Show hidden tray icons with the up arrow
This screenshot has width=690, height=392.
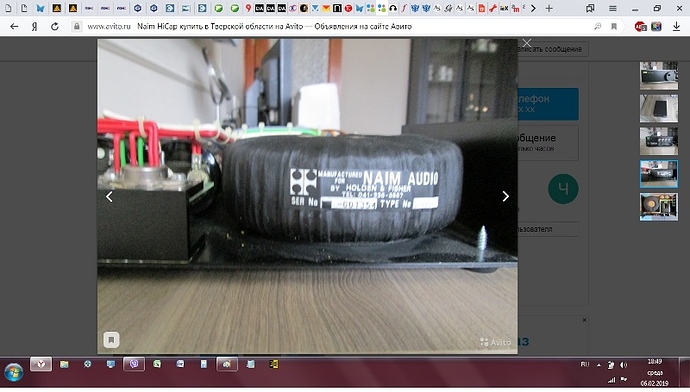click(x=599, y=365)
